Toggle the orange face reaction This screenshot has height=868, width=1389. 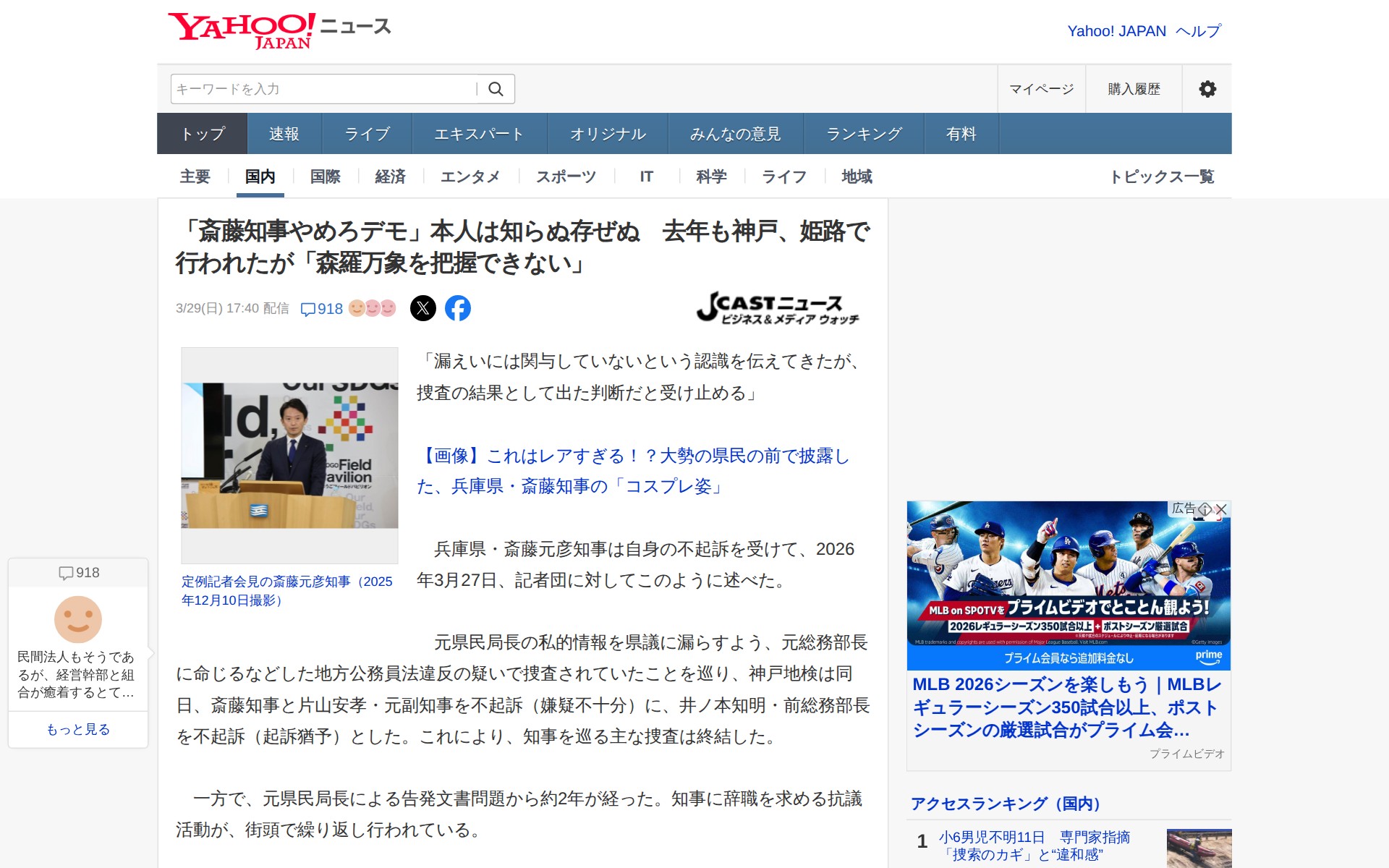click(357, 308)
